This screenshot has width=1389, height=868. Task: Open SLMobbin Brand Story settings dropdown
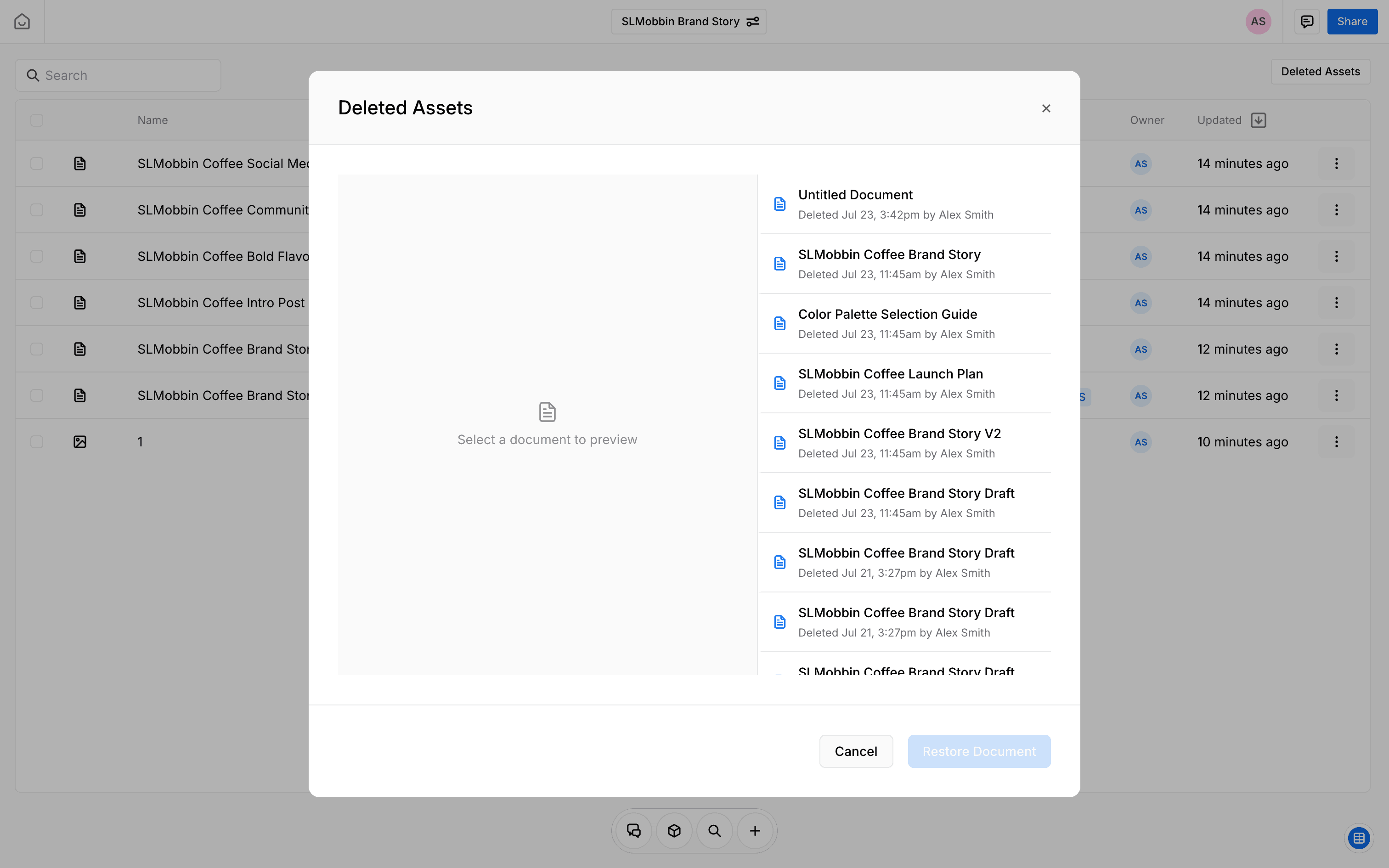tap(688, 22)
